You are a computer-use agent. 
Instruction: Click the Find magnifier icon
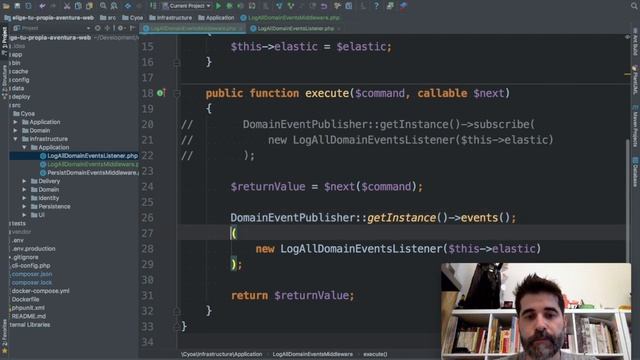[103, 6]
